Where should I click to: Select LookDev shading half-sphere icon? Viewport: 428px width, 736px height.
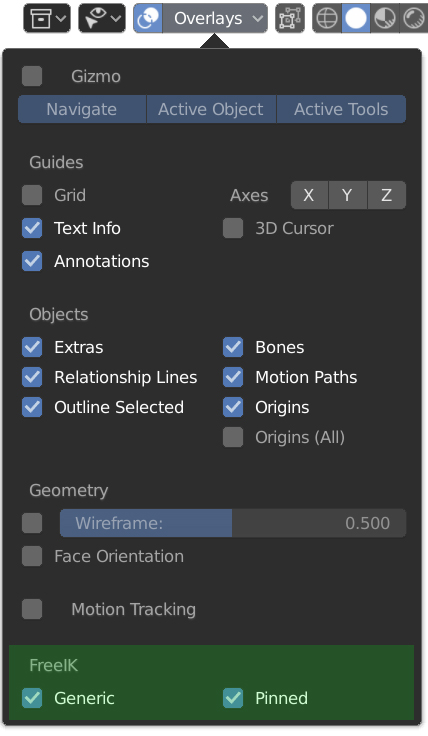[385, 18]
